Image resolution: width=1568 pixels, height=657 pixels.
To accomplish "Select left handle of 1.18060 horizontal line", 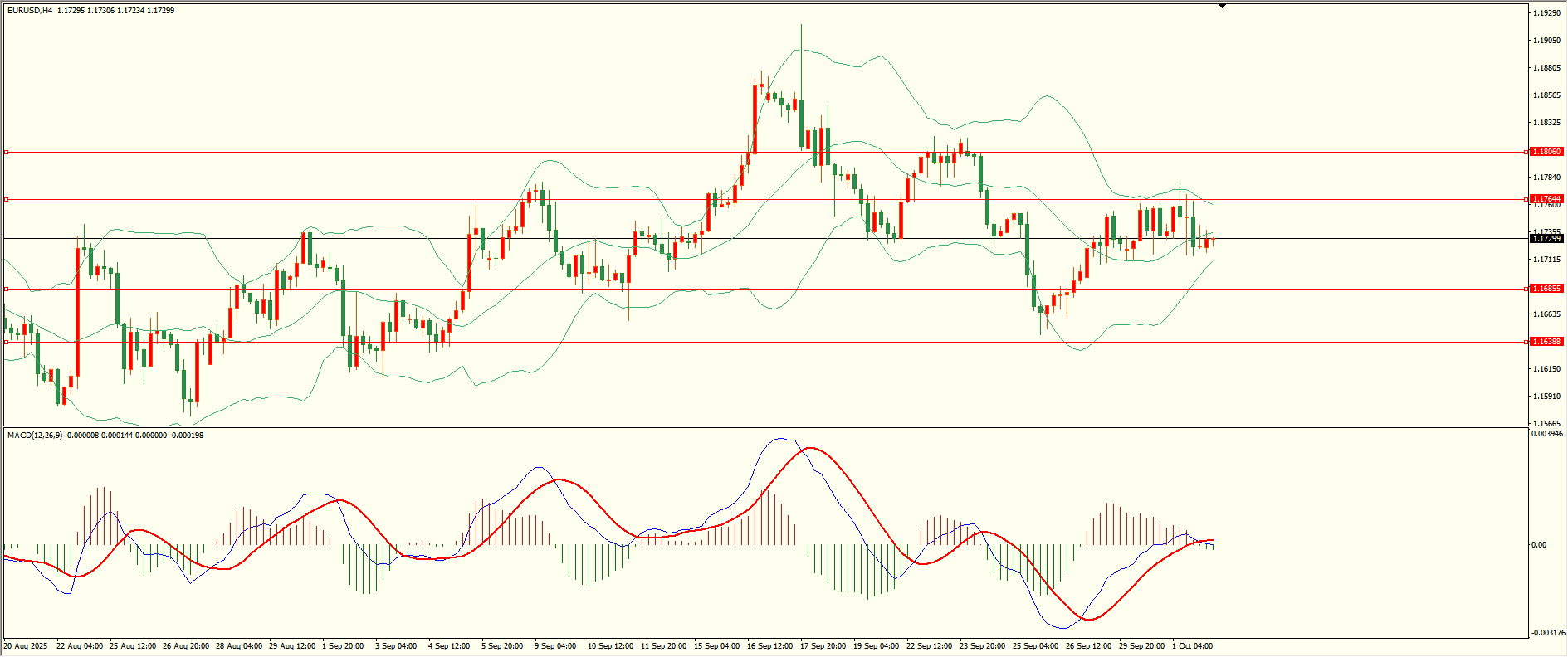I will coord(6,152).
